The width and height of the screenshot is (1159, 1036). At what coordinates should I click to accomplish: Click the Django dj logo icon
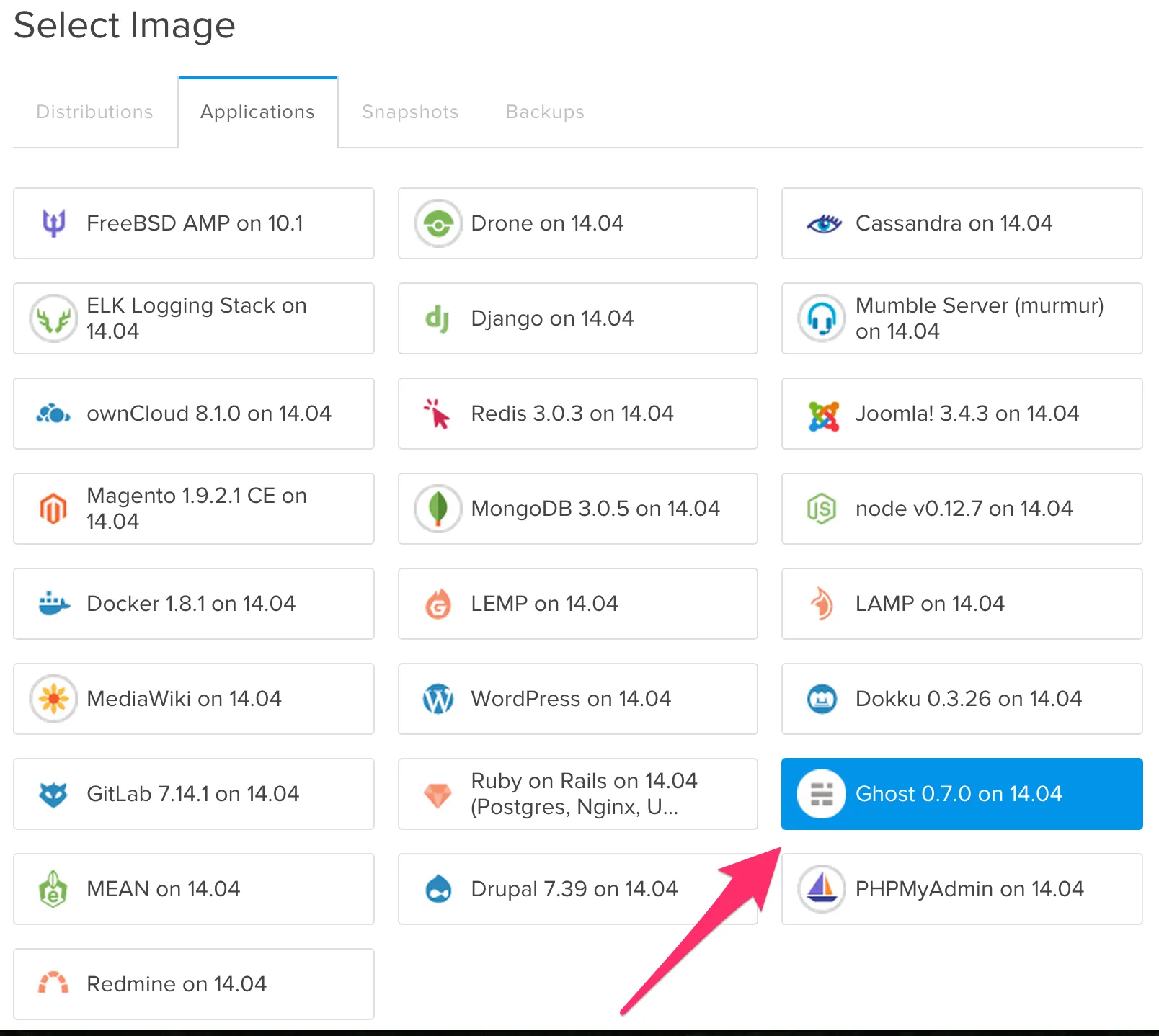pos(437,318)
